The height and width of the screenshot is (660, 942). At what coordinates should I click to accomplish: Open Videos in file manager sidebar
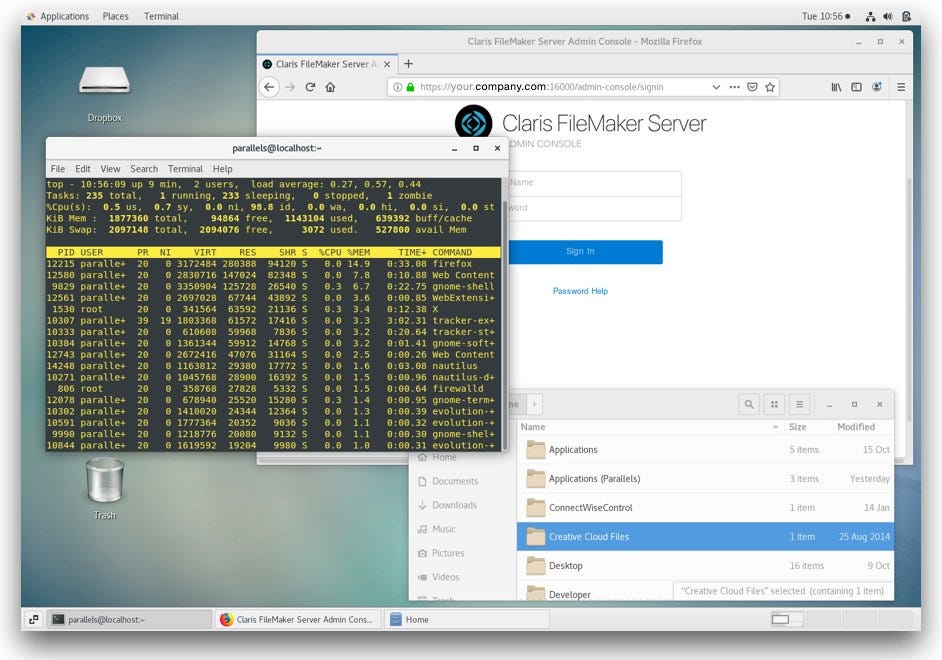point(446,577)
